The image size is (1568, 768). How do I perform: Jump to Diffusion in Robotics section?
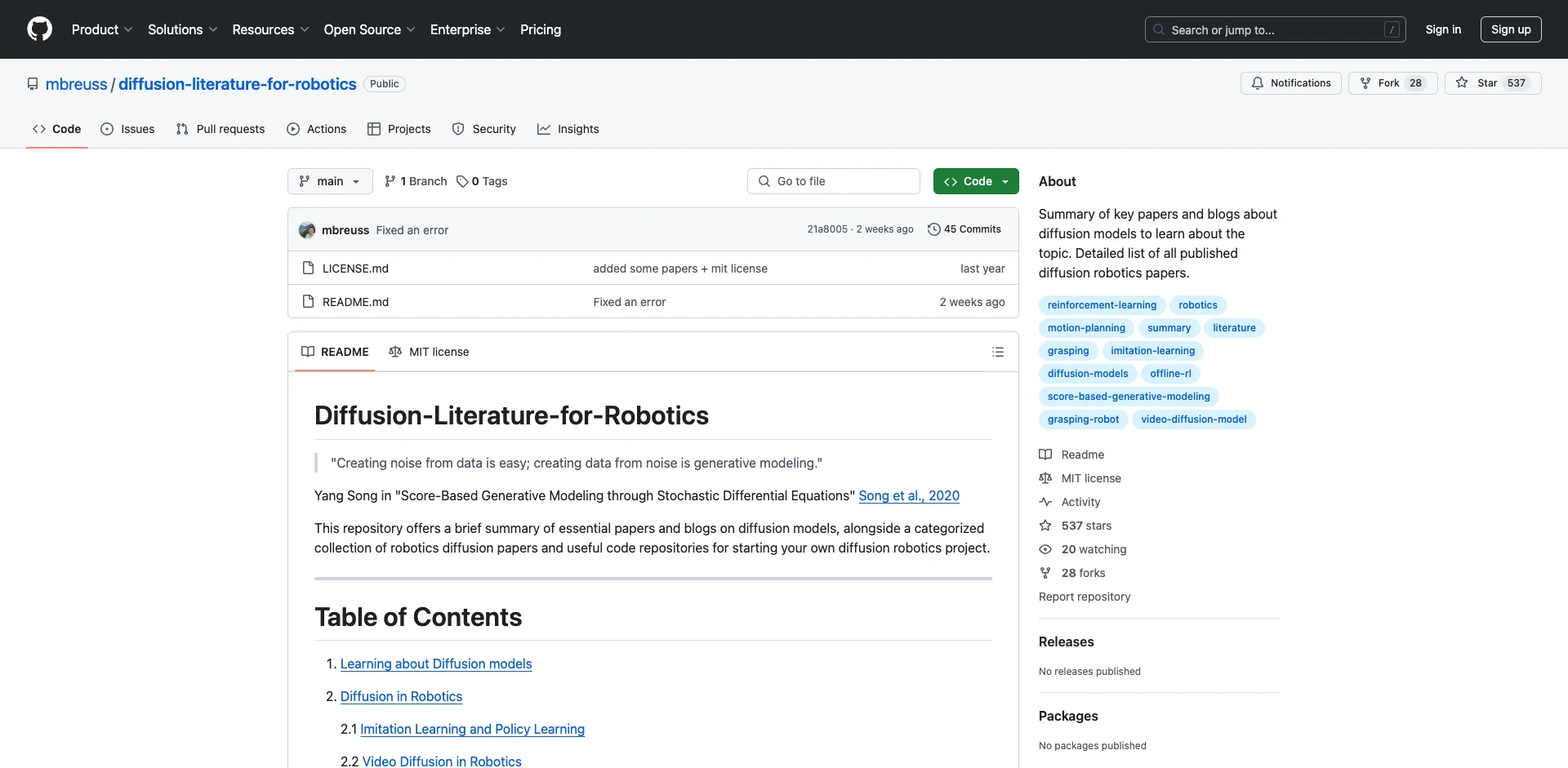point(401,696)
